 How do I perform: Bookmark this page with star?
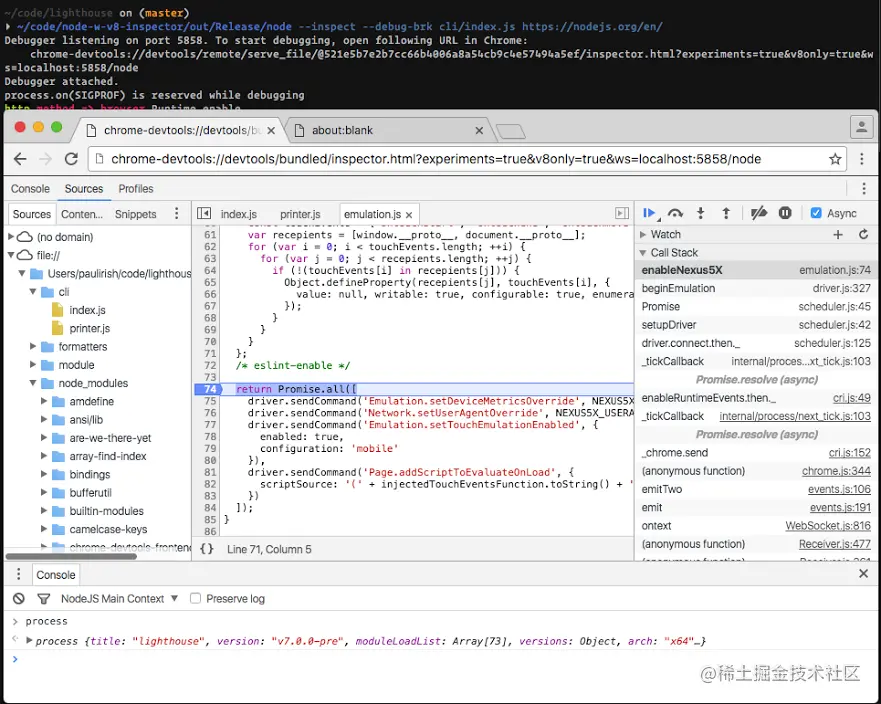835,159
